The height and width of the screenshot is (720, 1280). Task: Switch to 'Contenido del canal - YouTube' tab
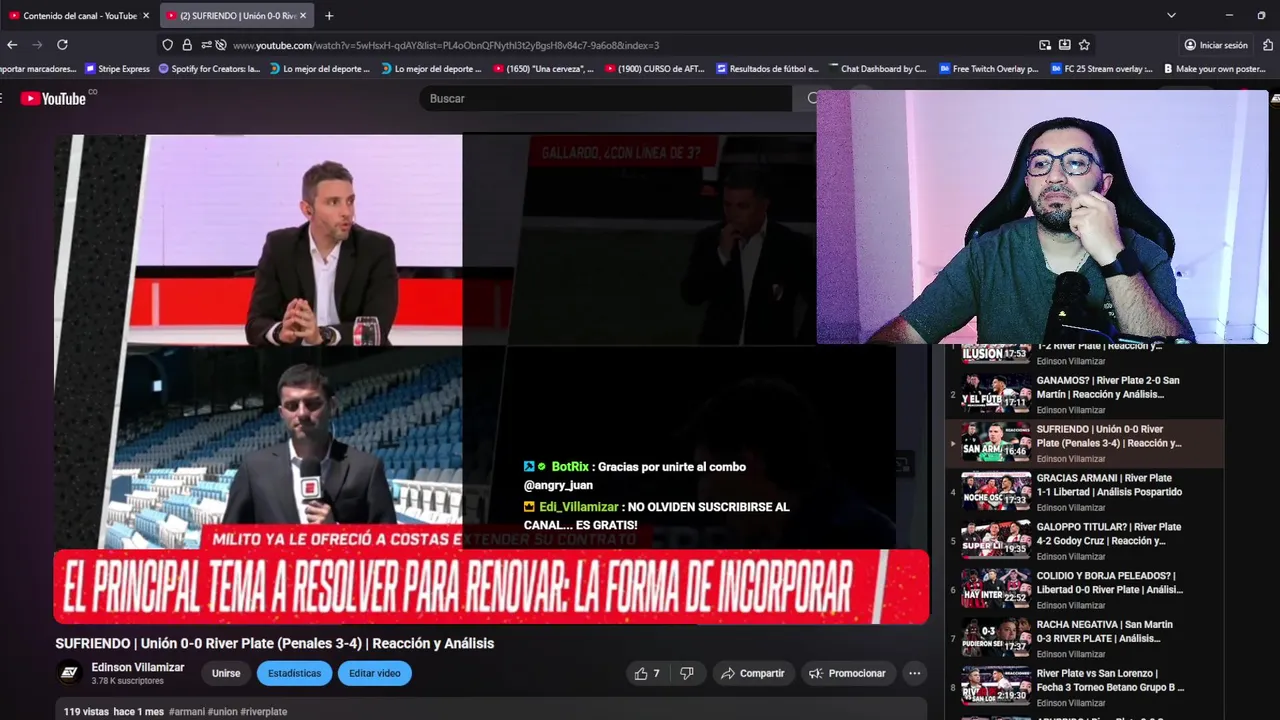coord(79,16)
